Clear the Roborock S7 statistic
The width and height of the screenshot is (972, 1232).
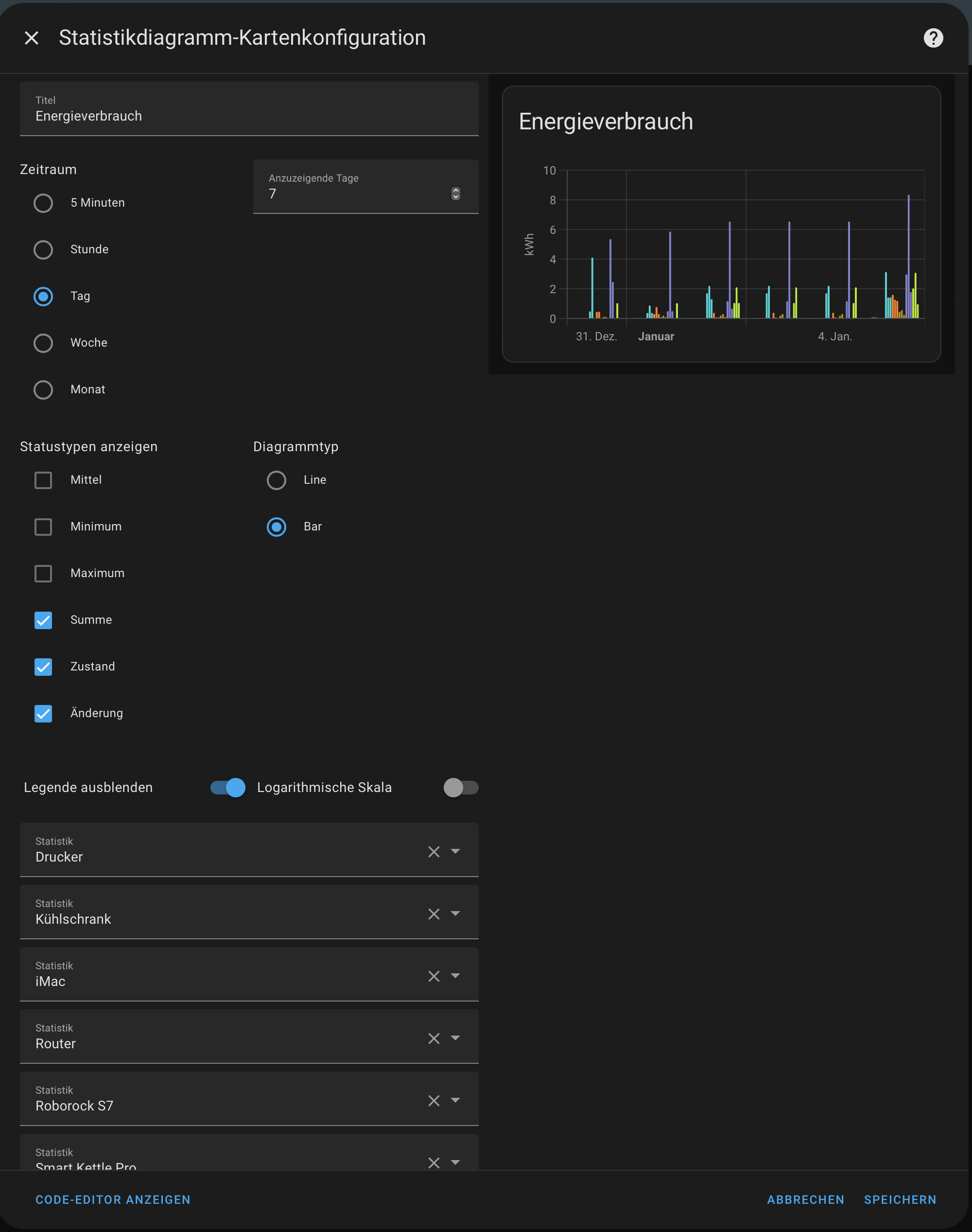pyautogui.click(x=434, y=1101)
